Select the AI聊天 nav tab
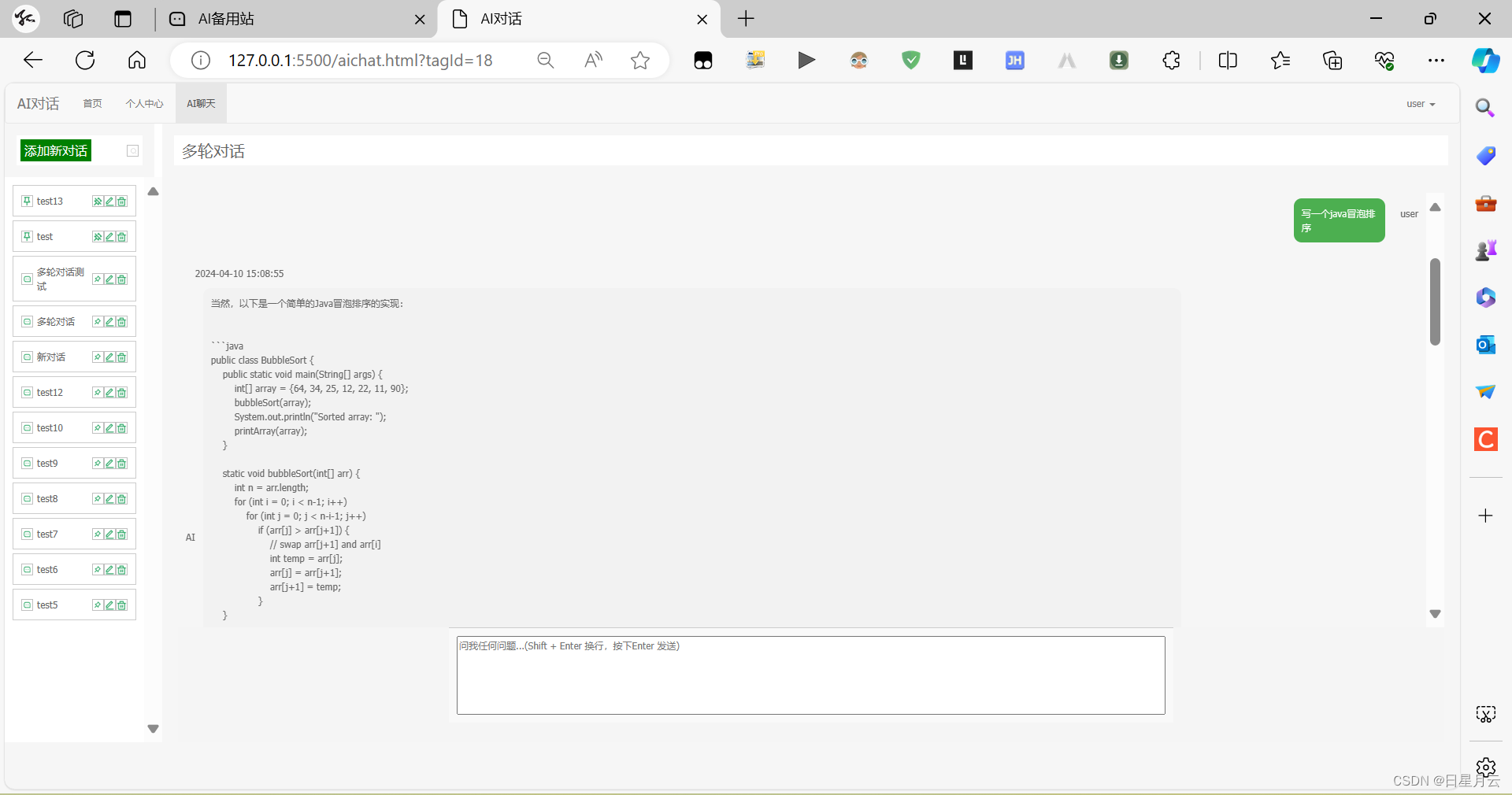The height and width of the screenshot is (795, 1512). 201,104
